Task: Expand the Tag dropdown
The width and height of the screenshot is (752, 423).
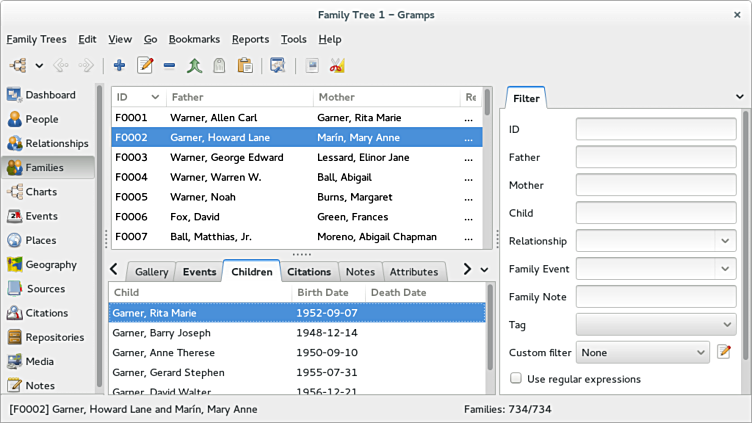Action: pos(725,325)
